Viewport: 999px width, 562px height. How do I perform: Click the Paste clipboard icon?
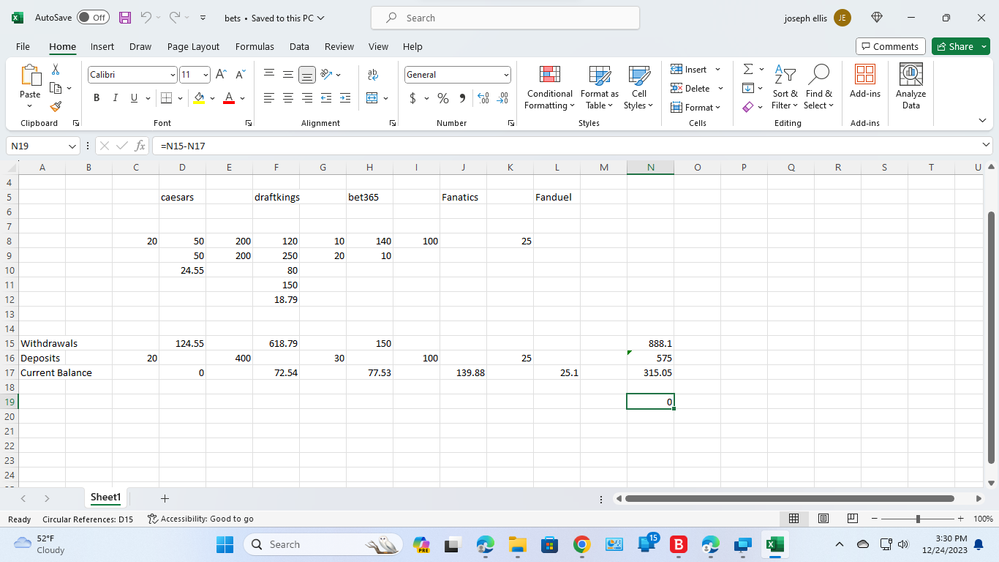tap(30, 75)
